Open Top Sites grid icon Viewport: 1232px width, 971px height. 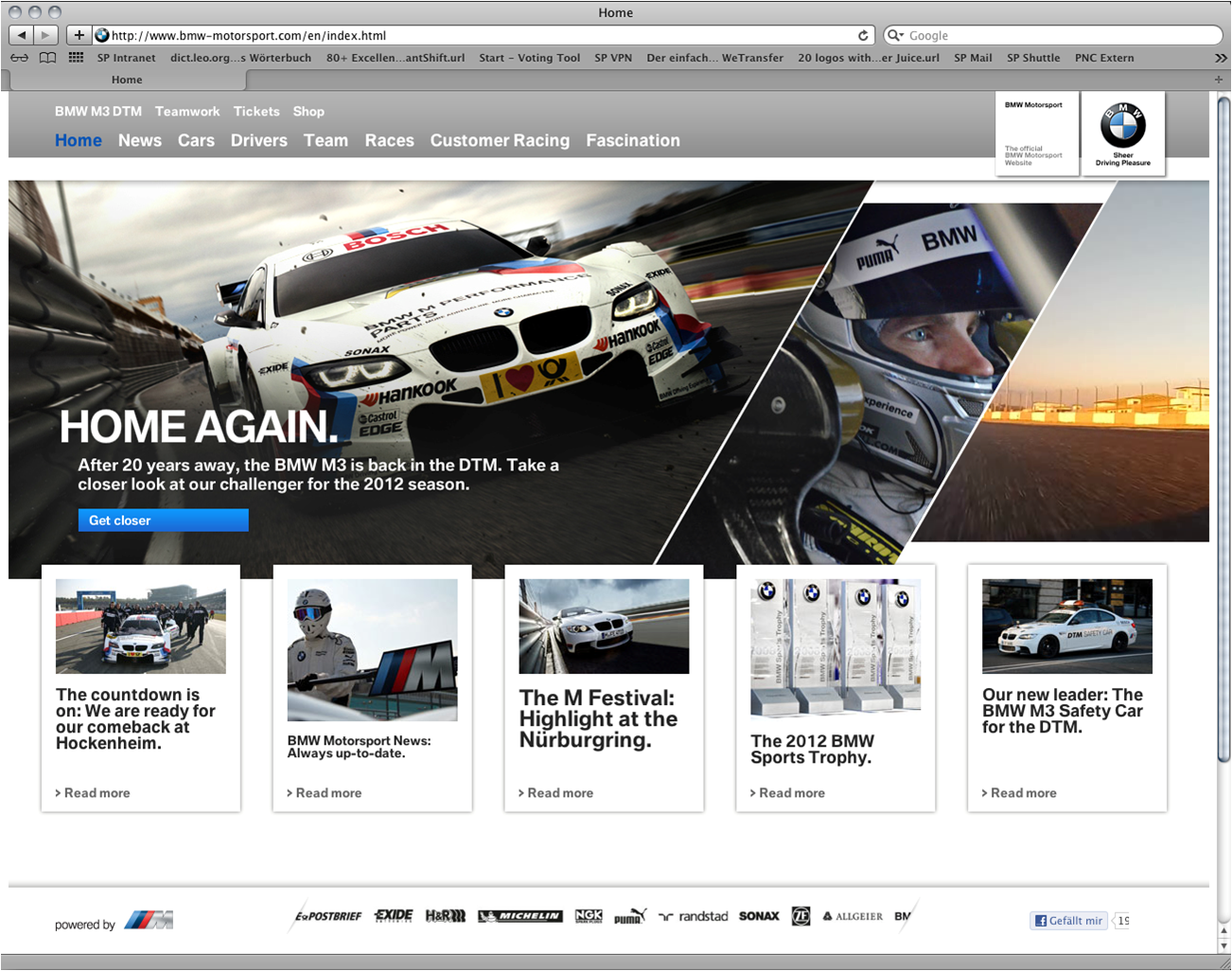(x=76, y=58)
